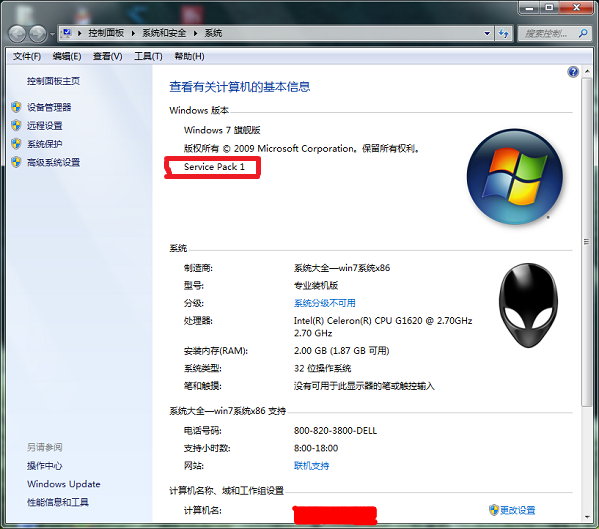Viewport: 599px width, 529px height.
Task: Expand the arrow after 控制面板 in address bar
Action: coord(133,33)
